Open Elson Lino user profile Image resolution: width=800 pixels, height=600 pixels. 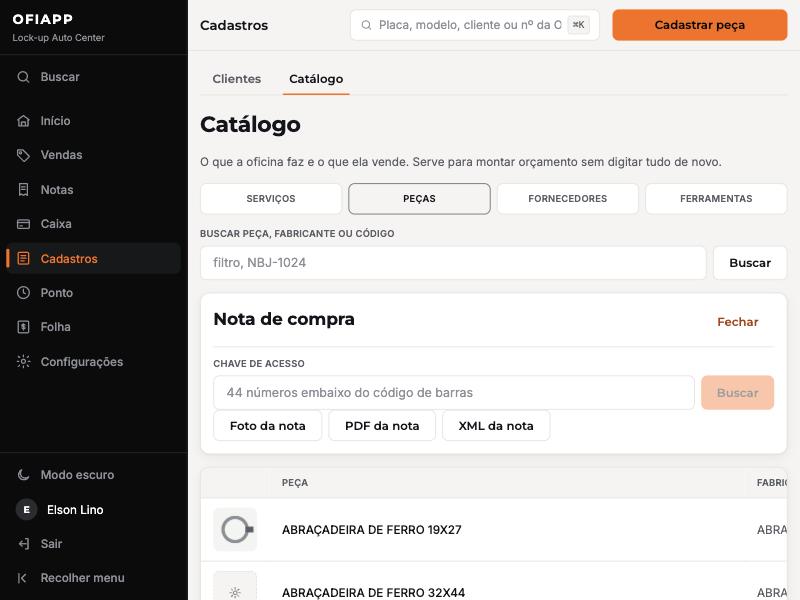pyautogui.click(x=93, y=510)
